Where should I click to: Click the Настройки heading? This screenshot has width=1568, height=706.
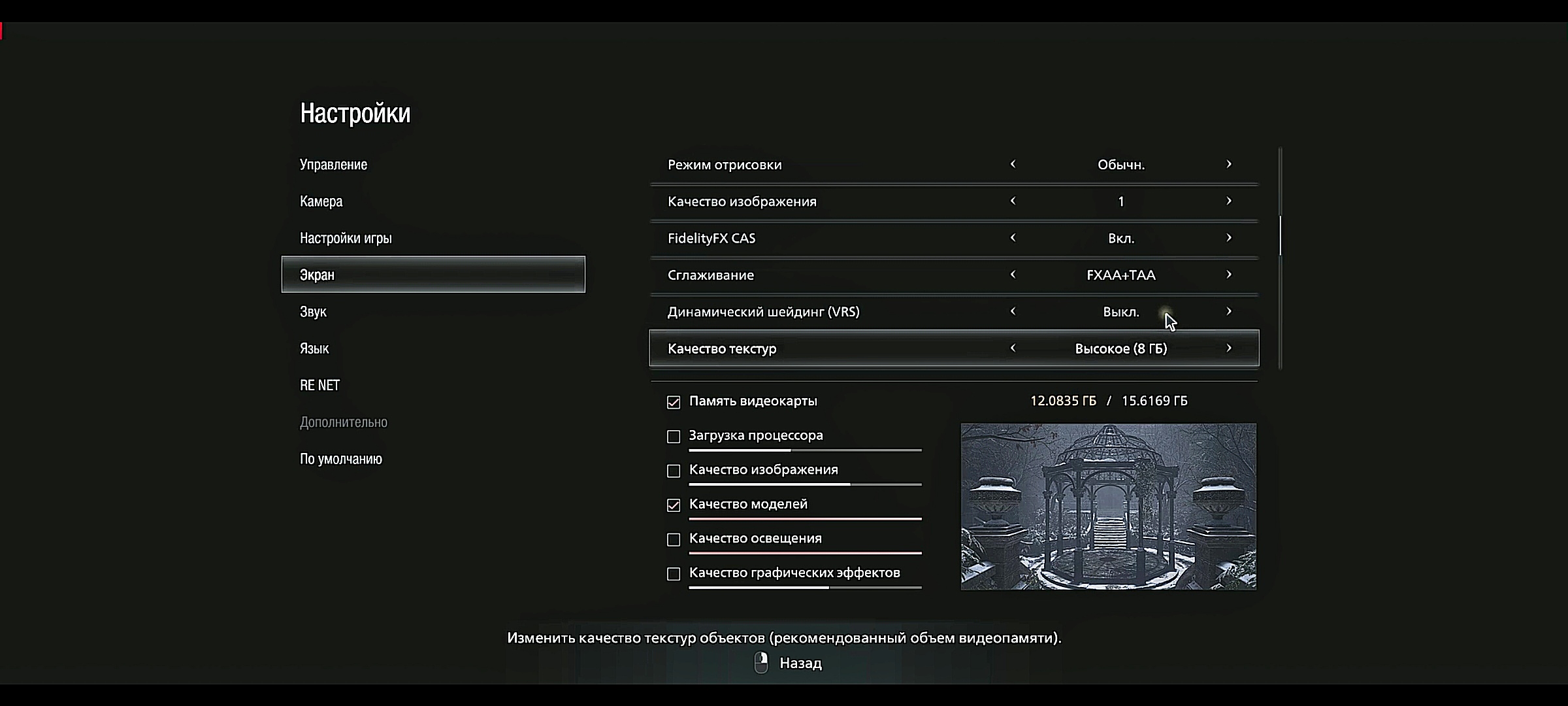355,113
